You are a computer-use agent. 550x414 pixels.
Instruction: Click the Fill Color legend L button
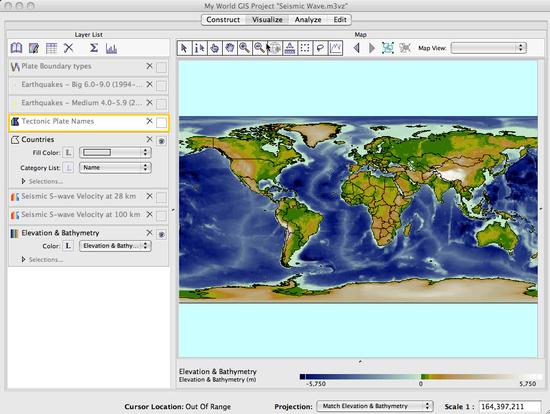pos(68,152)
